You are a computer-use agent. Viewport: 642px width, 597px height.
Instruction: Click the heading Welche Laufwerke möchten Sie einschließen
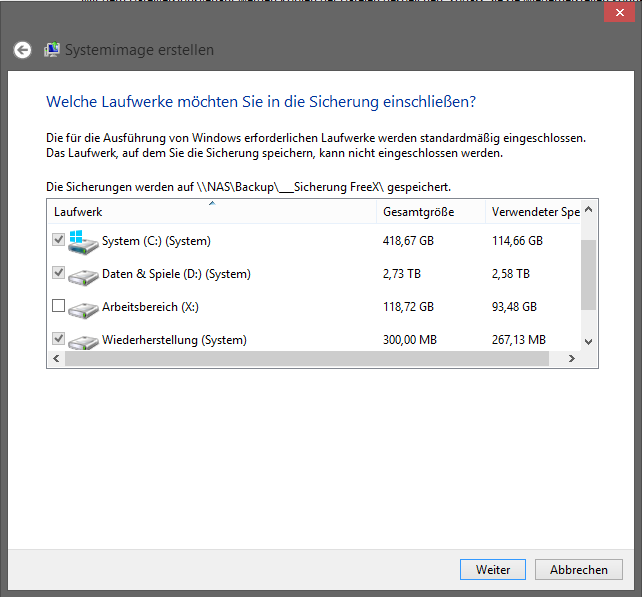(261, 102)
